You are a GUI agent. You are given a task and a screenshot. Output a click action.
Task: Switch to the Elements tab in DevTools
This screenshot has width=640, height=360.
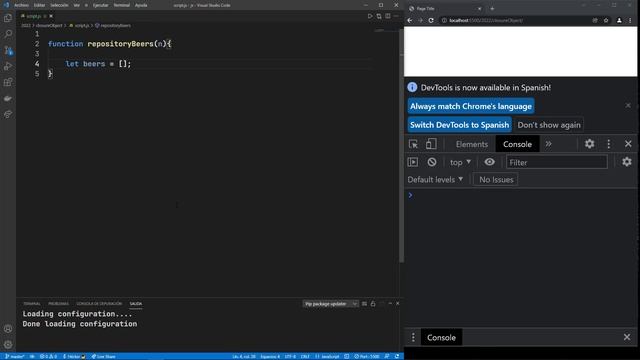(472, 144)
